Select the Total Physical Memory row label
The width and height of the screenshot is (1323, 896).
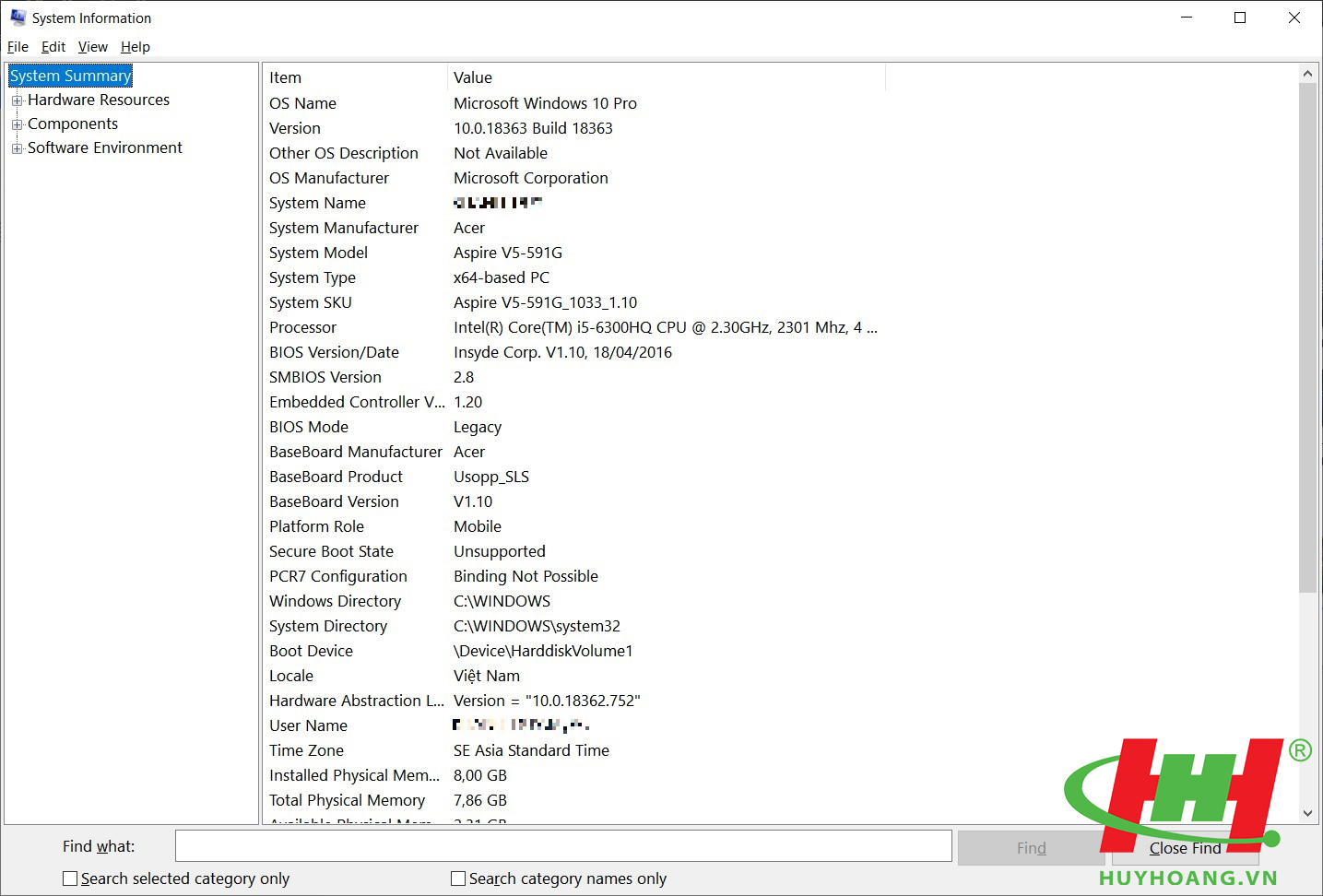(x=347, y=800)
